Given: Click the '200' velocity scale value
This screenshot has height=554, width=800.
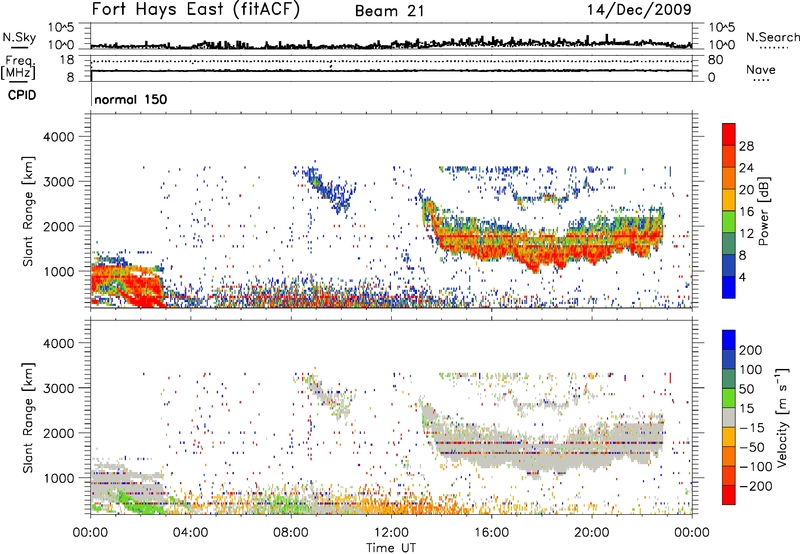Looking at the screenshot, I should coord(751,350).
